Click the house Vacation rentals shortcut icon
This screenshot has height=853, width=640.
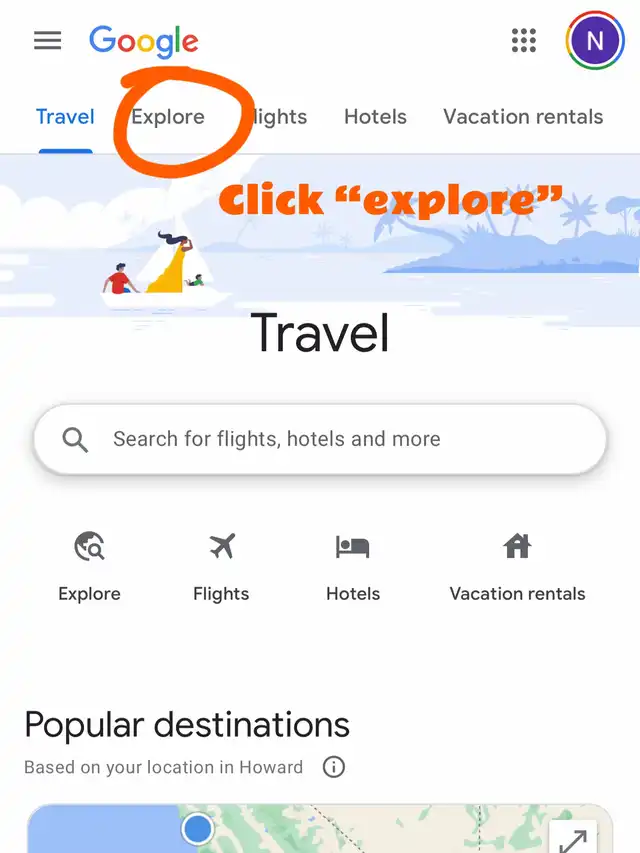click(517, 546)
